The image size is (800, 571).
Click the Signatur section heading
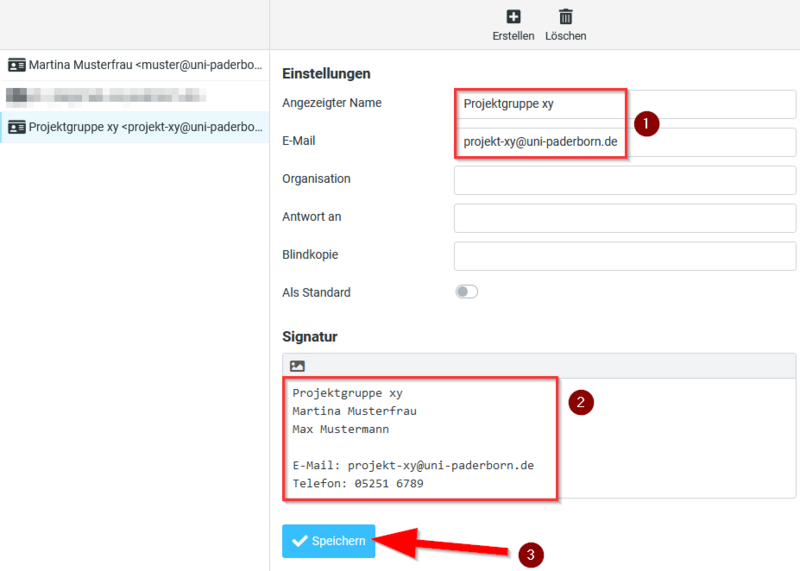pyautogui.click(x=310, y=337)
